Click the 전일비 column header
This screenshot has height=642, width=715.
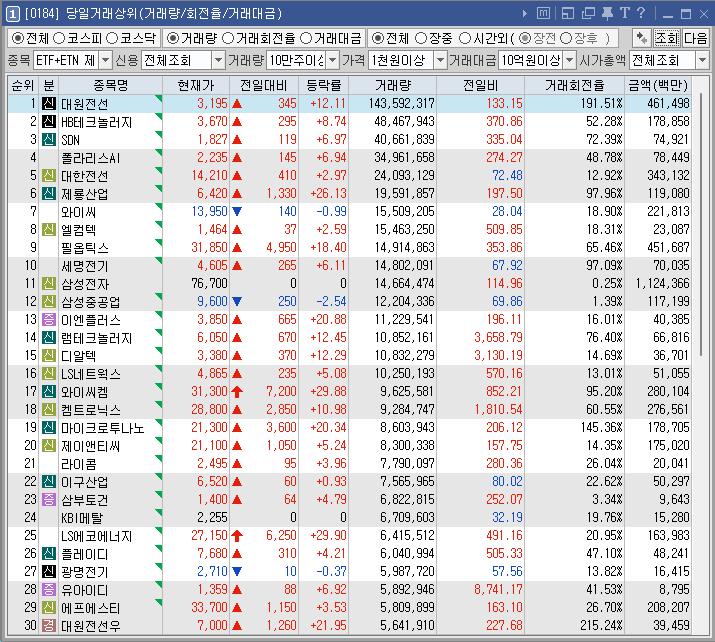click(x=480, y=85)
